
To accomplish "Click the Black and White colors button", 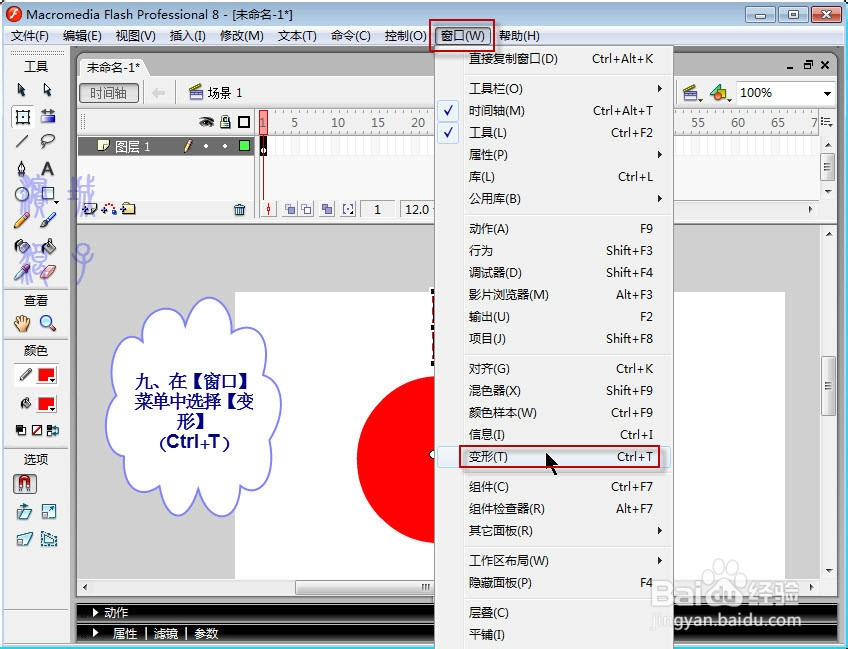I will coord(21,431).
